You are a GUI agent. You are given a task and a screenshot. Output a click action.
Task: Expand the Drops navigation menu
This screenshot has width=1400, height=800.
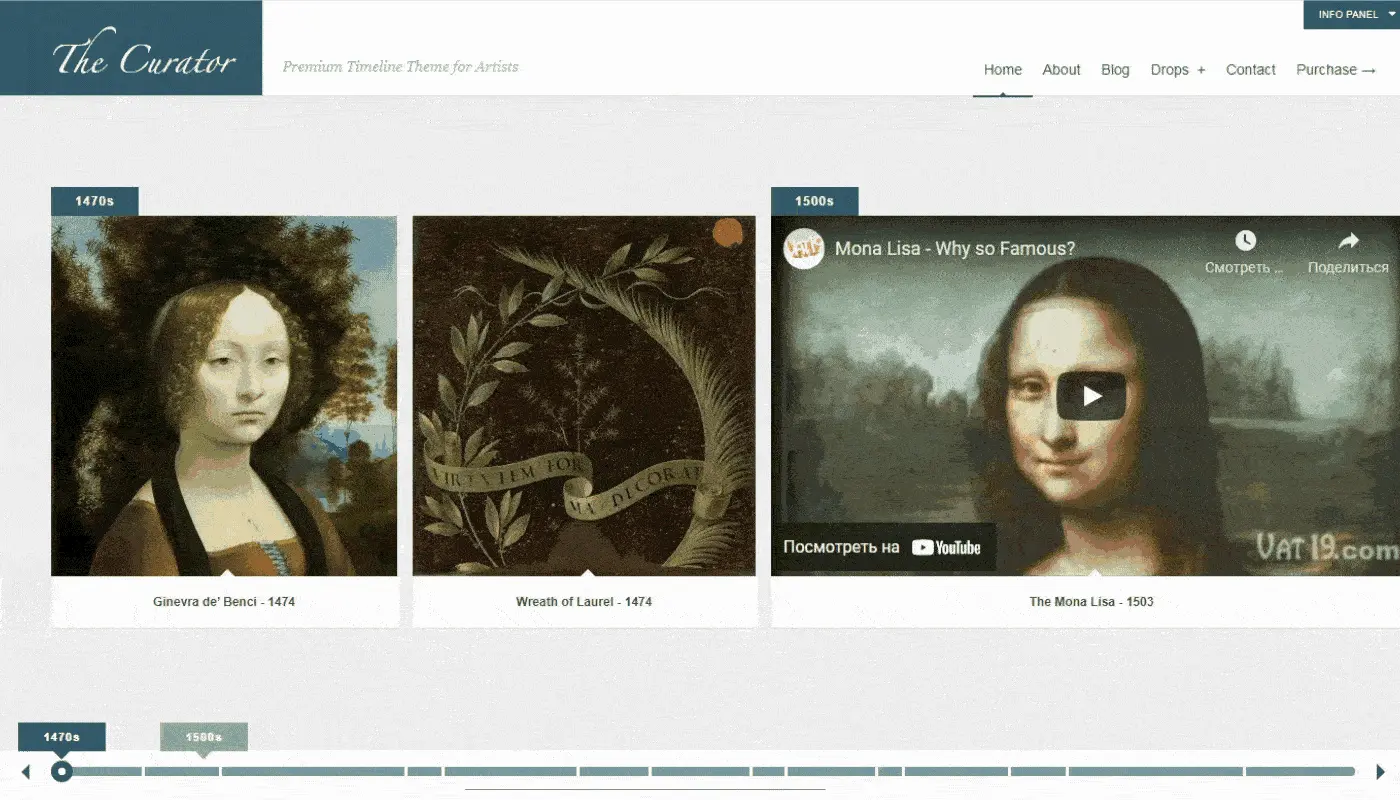(1177, 69)
